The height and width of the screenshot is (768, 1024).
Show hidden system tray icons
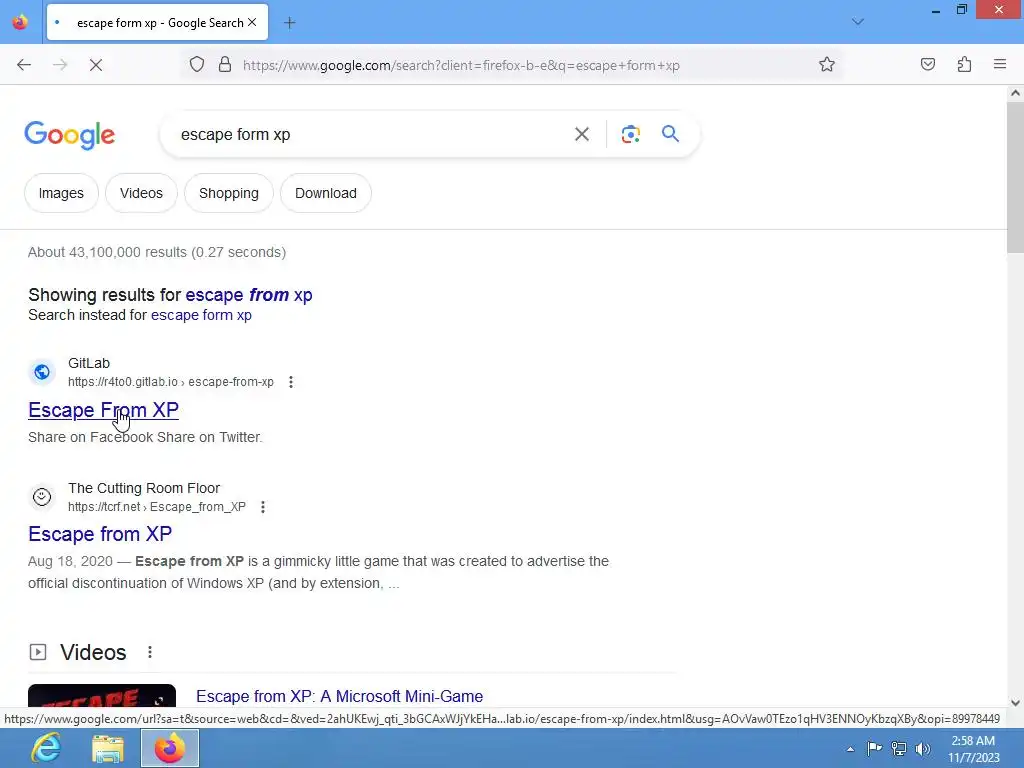coord(850,749)
